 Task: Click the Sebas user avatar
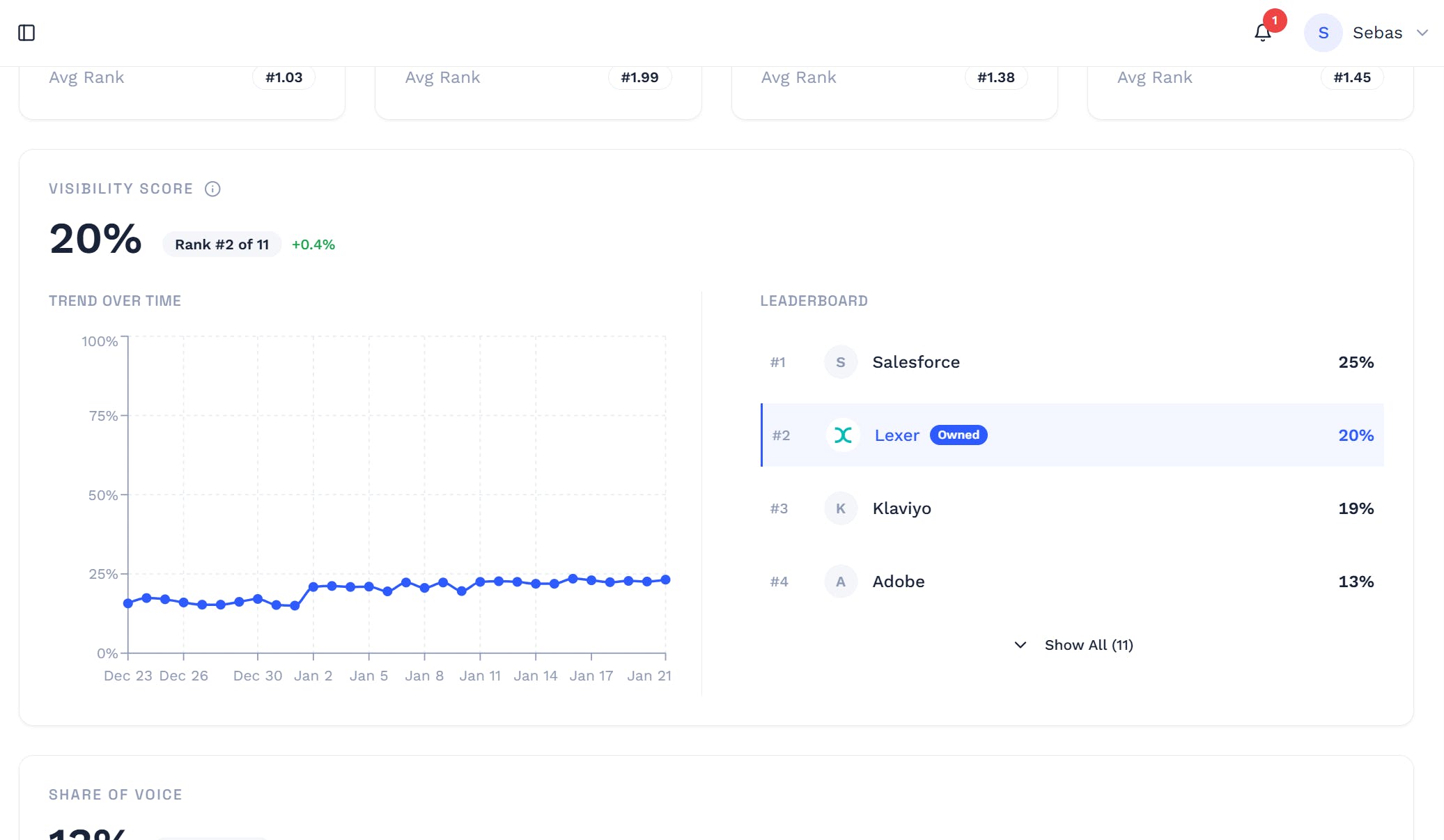(1323, 33)
